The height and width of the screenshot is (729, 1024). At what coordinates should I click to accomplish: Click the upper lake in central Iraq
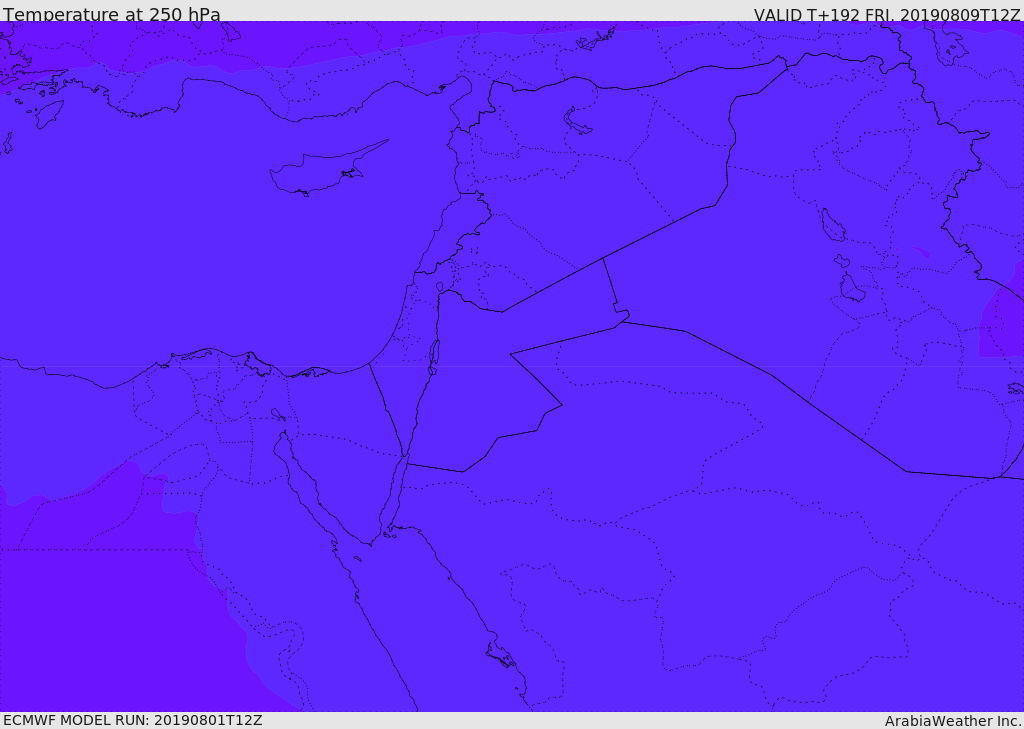[831, 226]
